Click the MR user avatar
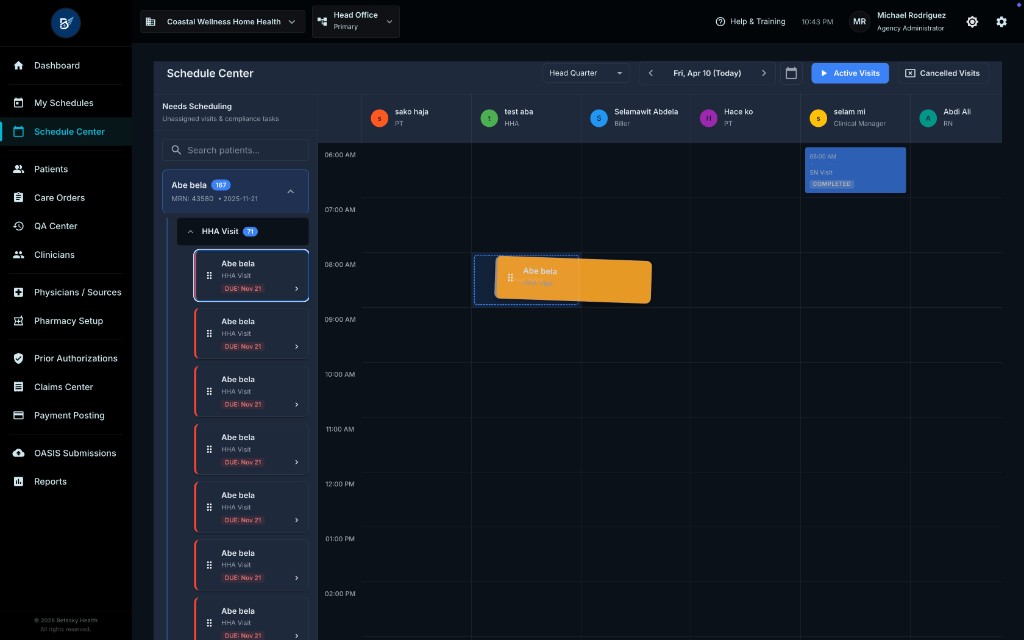The image size is (1024, 640). click(859, 22)
